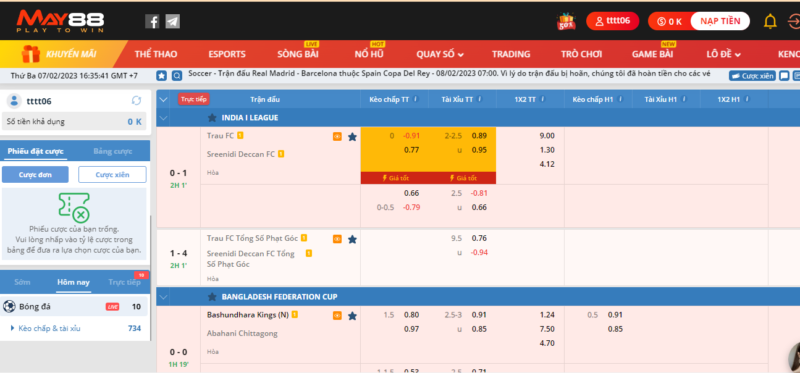Image resolution: width=800 pixels, height=373 pixels.
Task: Select the Sớm tab
Action: pos(22,282)
